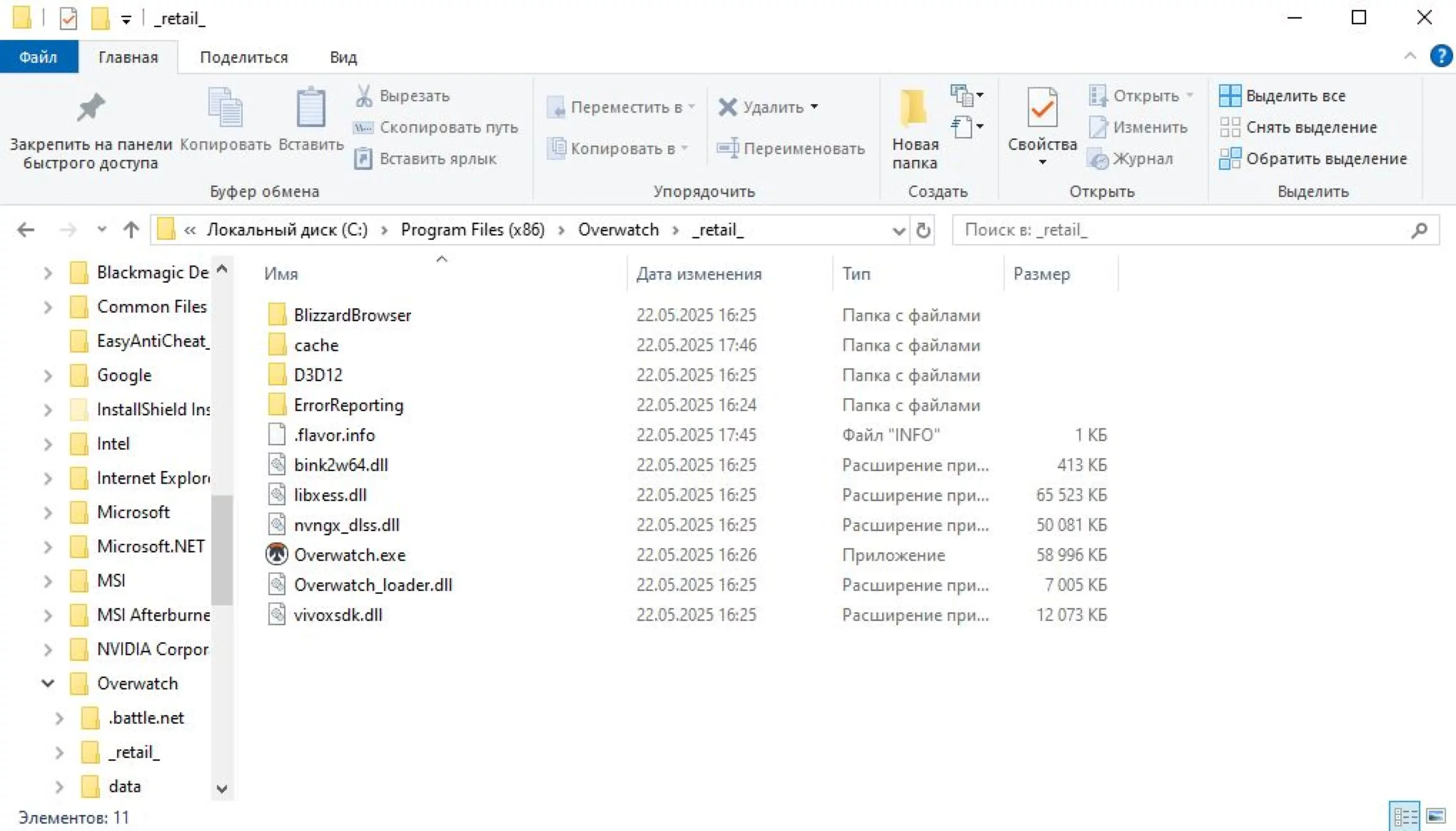Open Properties (Свойства) checkmark icon
The image size is (1456, 831).
1042,109
